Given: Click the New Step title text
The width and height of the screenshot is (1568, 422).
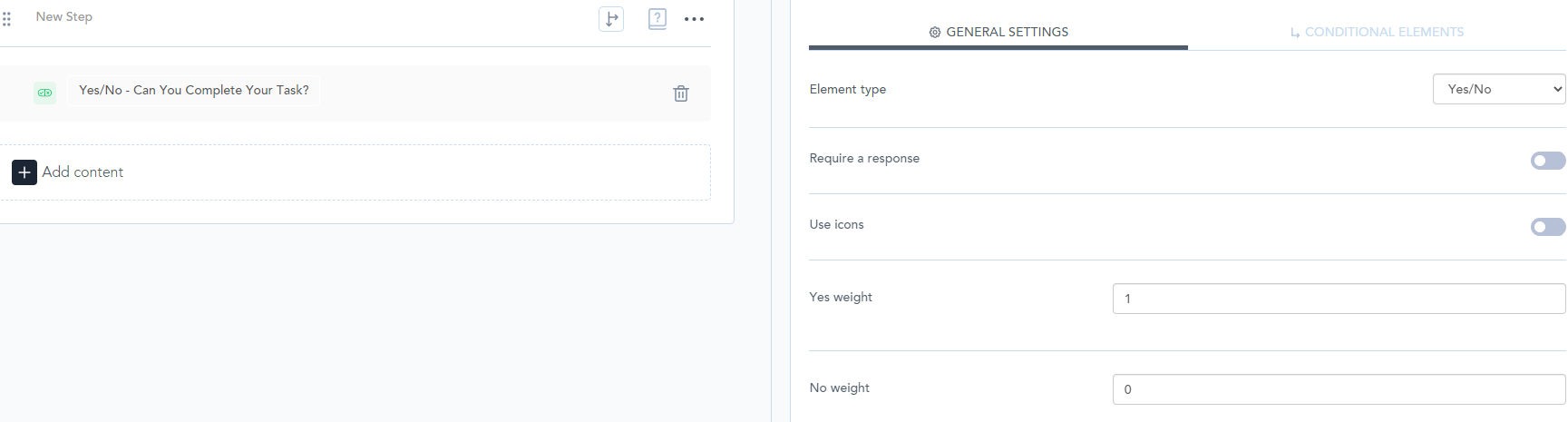Looking at the screenshot, I should 64,16.
